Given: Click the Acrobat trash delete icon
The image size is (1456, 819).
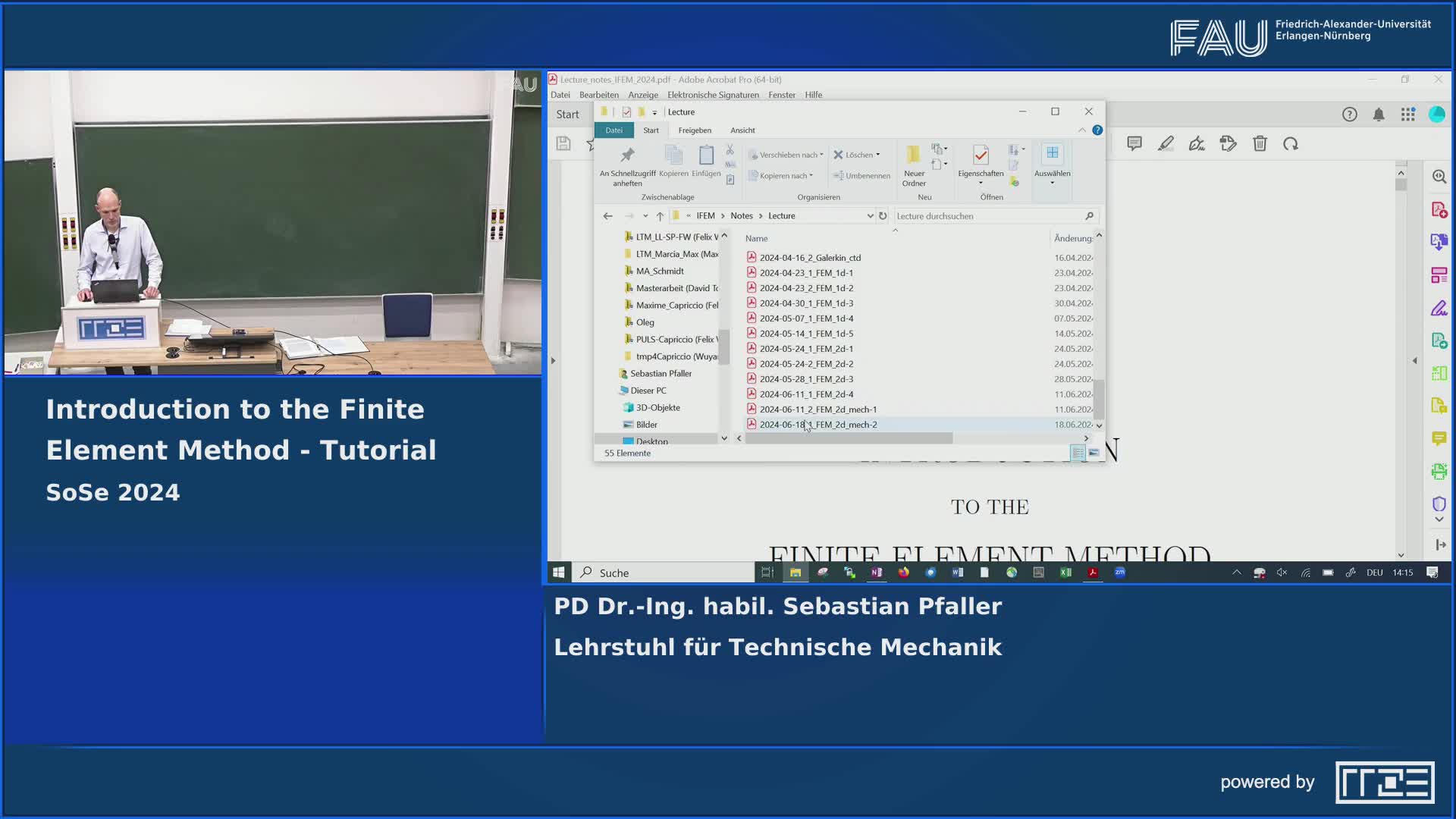Looking at the screenshot, I should pyautogui.click(x=1260, y=144).
